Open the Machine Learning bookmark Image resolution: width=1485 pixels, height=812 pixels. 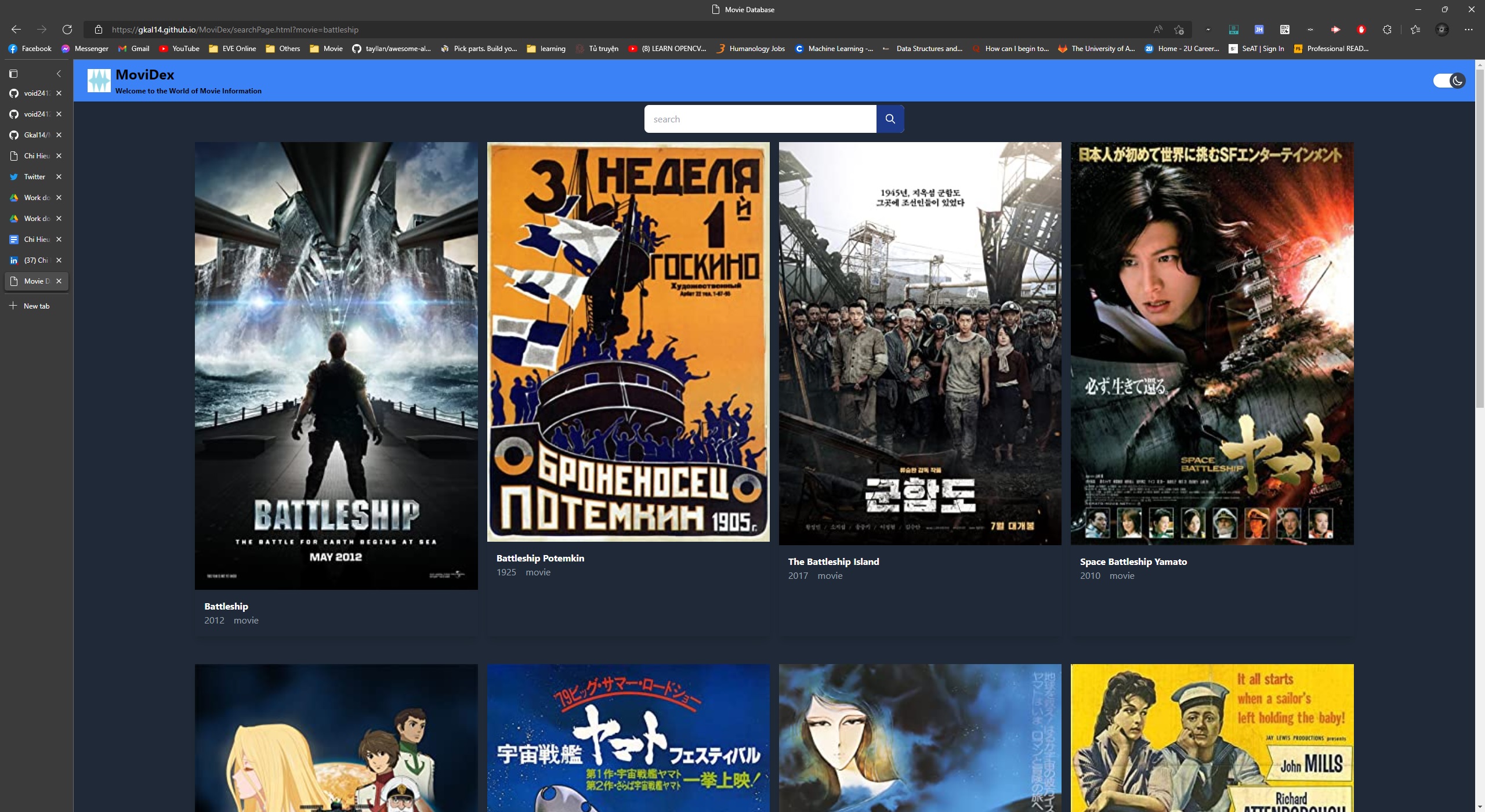click(x=834, y=49)
